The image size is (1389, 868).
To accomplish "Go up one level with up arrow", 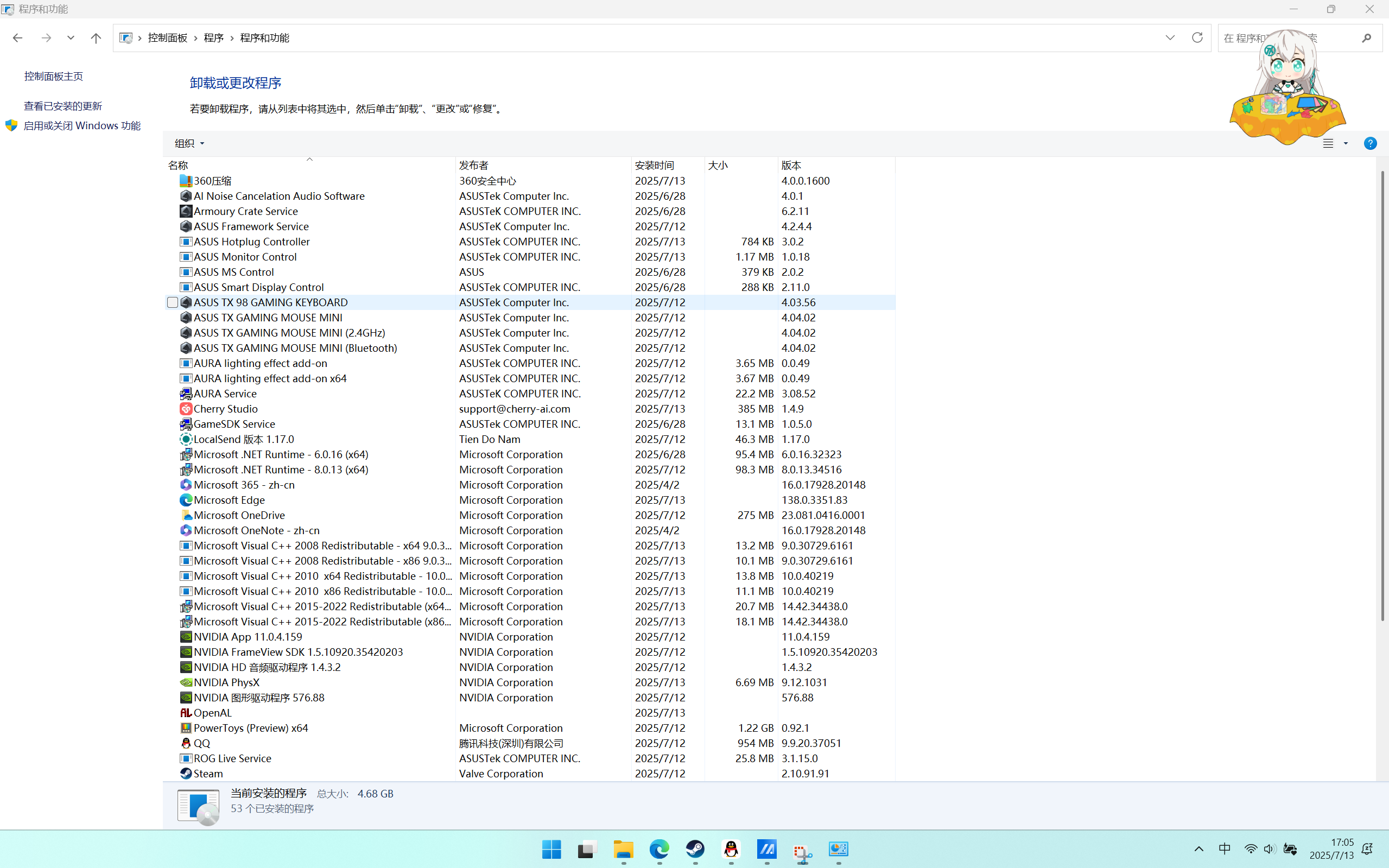I will pyautogui.click(x=96, y=38).
